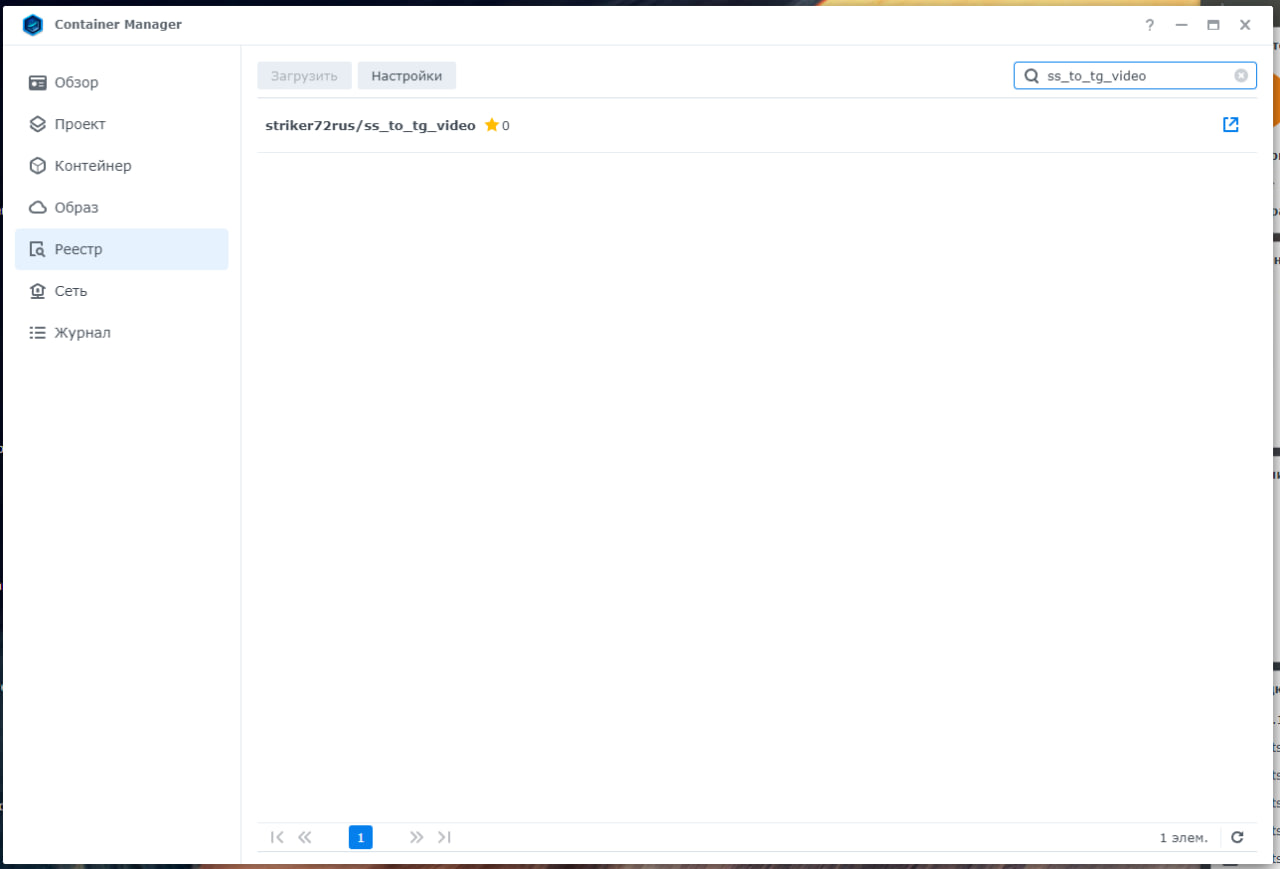
Task: Click the search magnifier icon
Action: tap(1031, 76)
